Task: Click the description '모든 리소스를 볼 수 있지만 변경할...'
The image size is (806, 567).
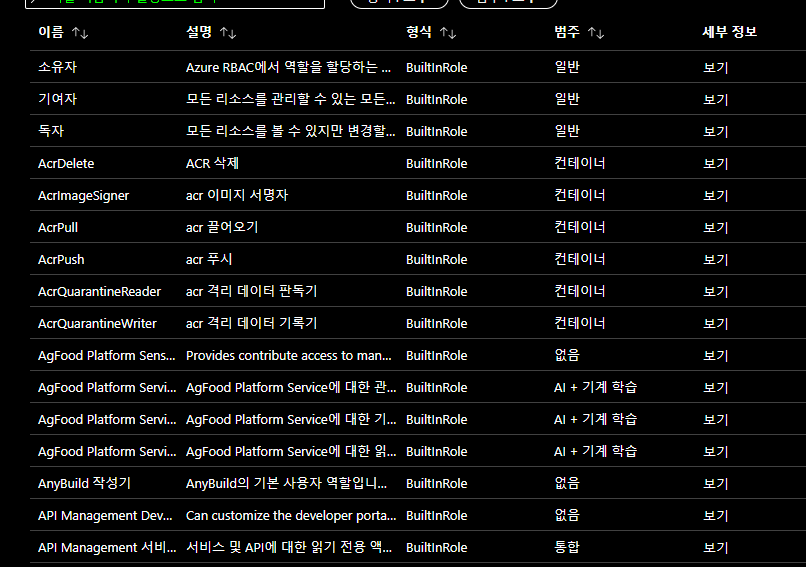Action: pos(290,131)
